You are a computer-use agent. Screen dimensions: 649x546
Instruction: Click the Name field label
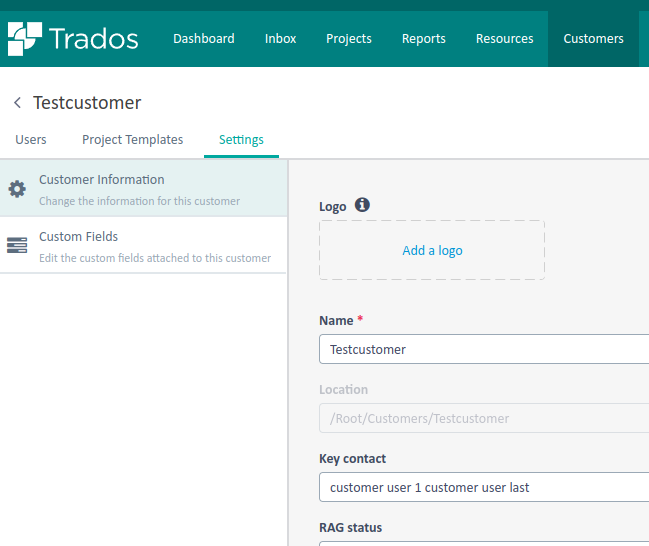(336, 320)
